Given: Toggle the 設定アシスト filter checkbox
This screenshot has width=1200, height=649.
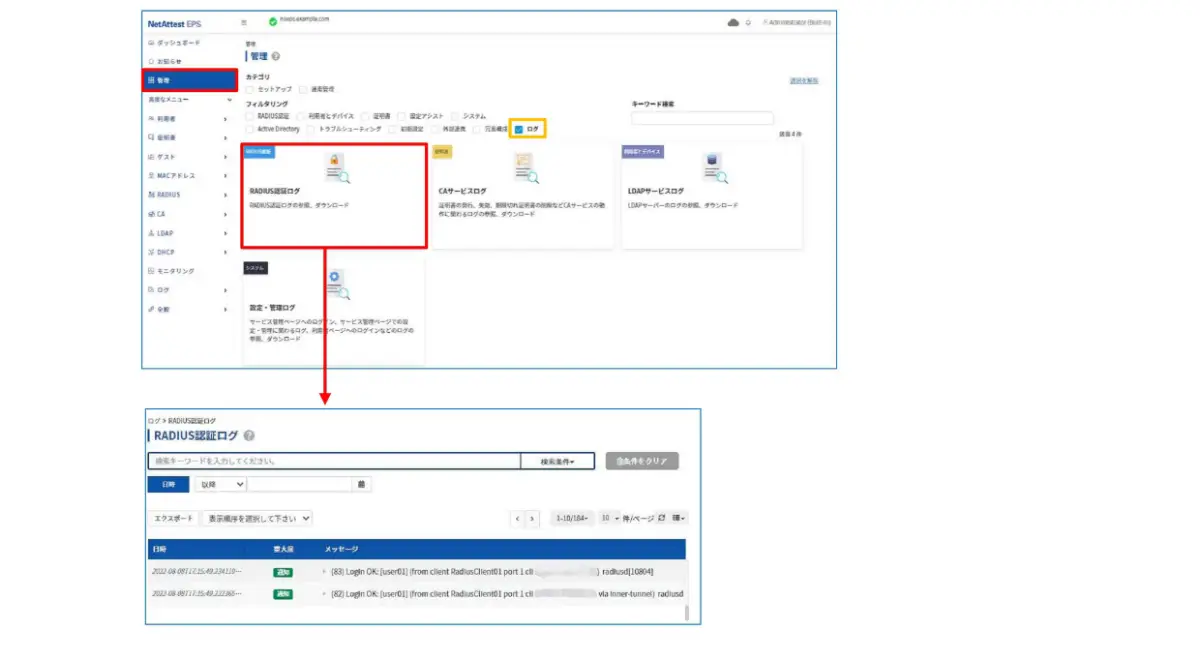Looking at the screenshot, I should click(402, 116).
